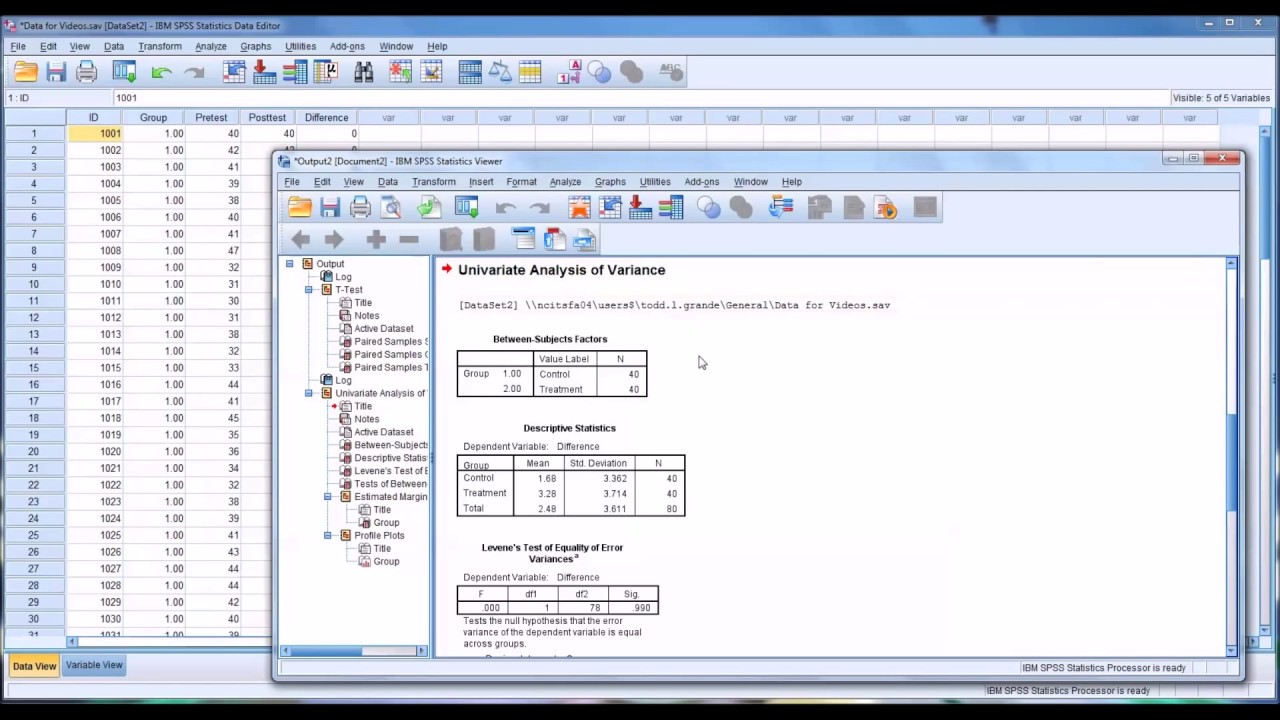The height and width of the screenshot is (720, 1280).
Task: Select Notes under T-Test in outline
Action: tap(367, 316)
